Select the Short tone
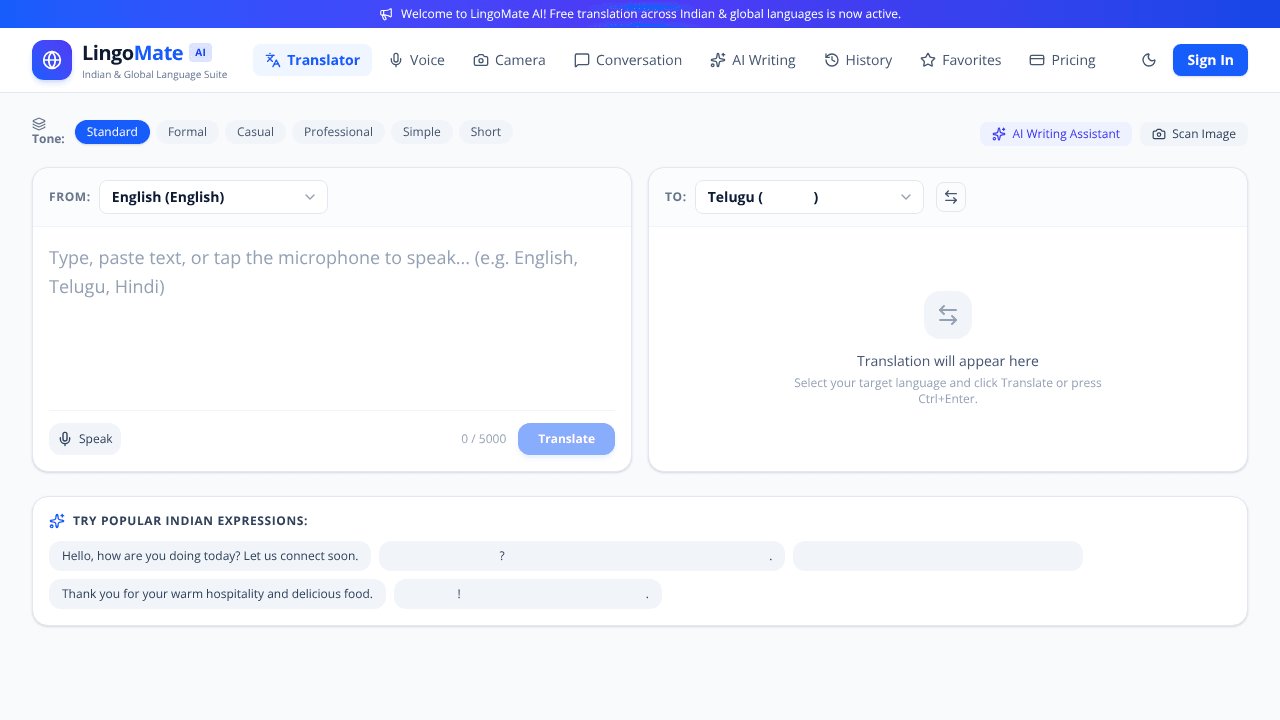 coord(486,132)
